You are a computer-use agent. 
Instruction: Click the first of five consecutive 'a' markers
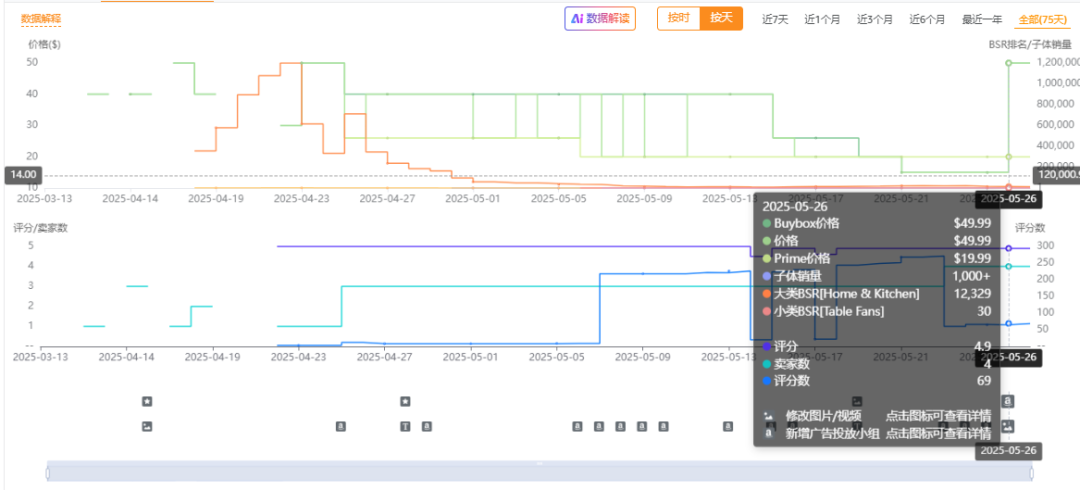click(577, 427)
